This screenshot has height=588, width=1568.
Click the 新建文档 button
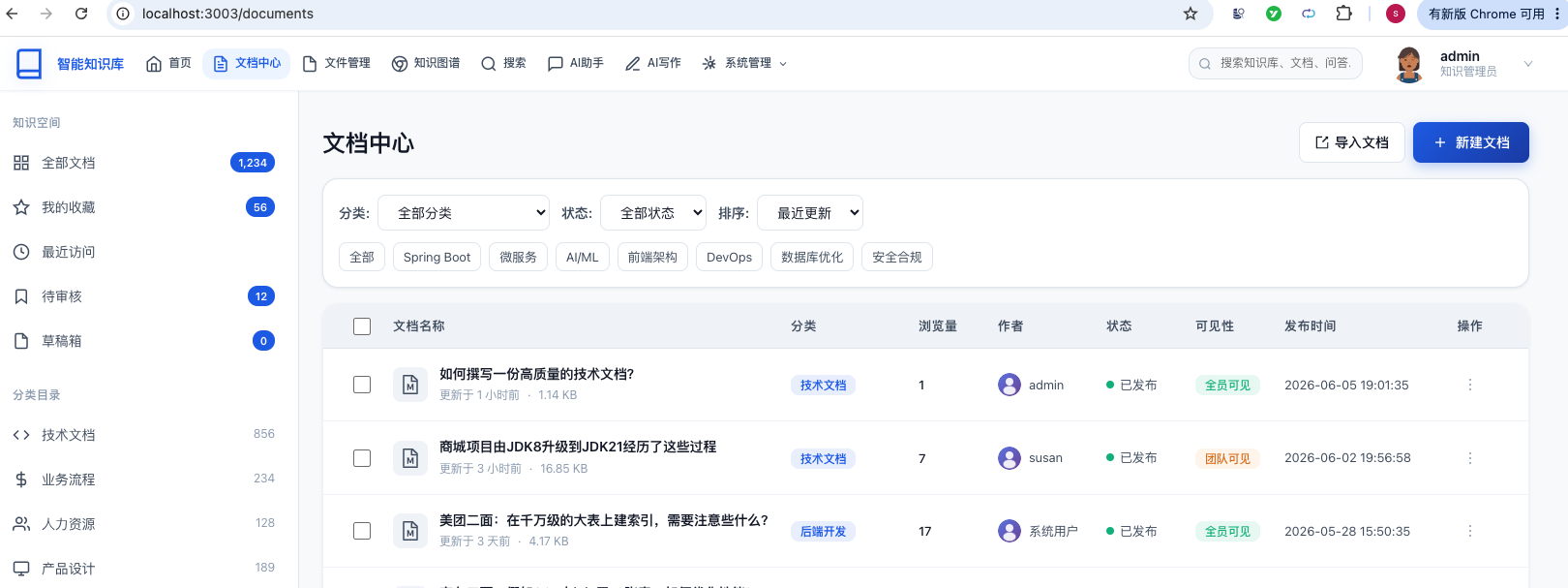click(x=1471, y=142)
